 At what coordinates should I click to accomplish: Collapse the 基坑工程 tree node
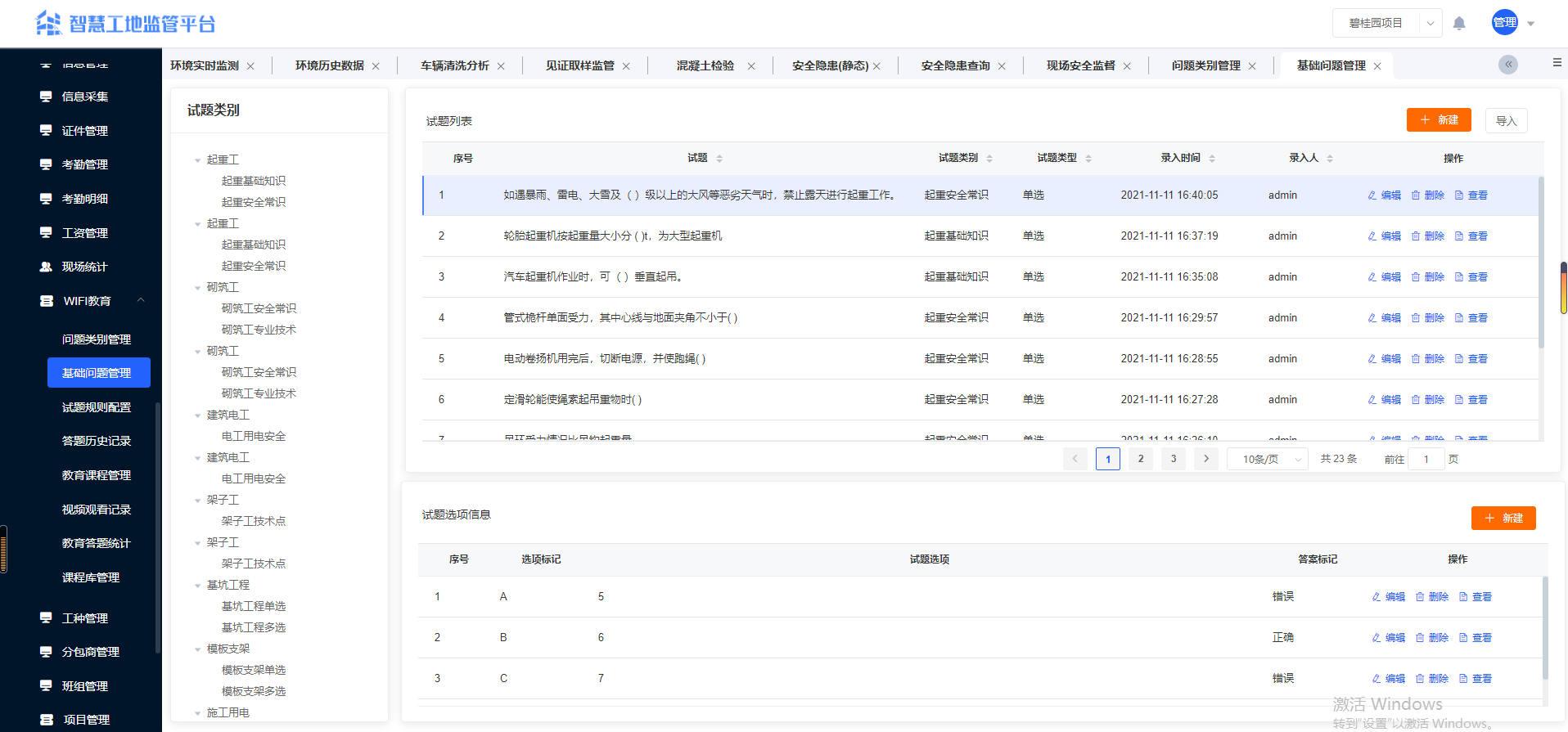click(197, 586)
